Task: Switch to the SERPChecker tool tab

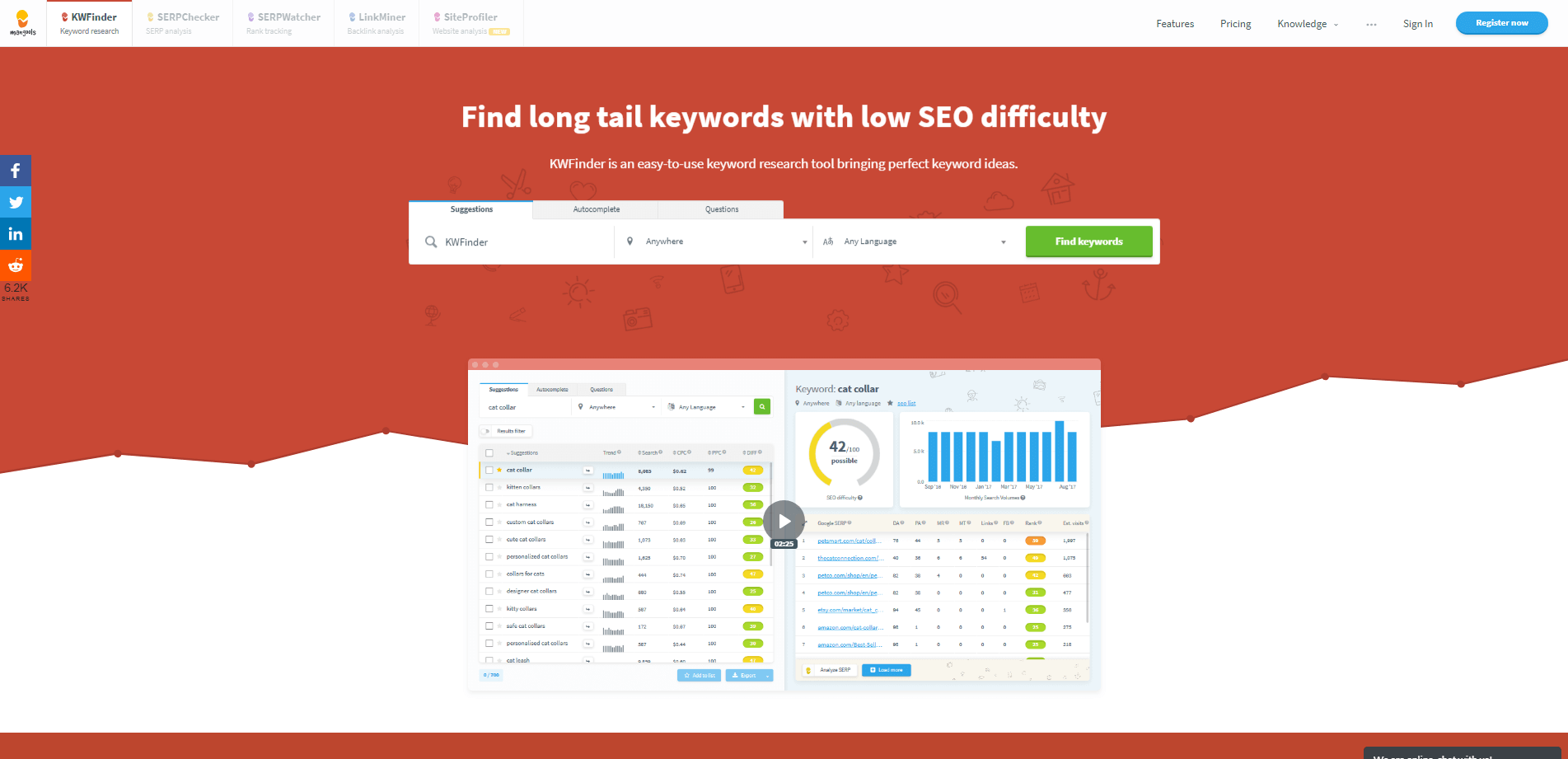Action: (183, 23)
